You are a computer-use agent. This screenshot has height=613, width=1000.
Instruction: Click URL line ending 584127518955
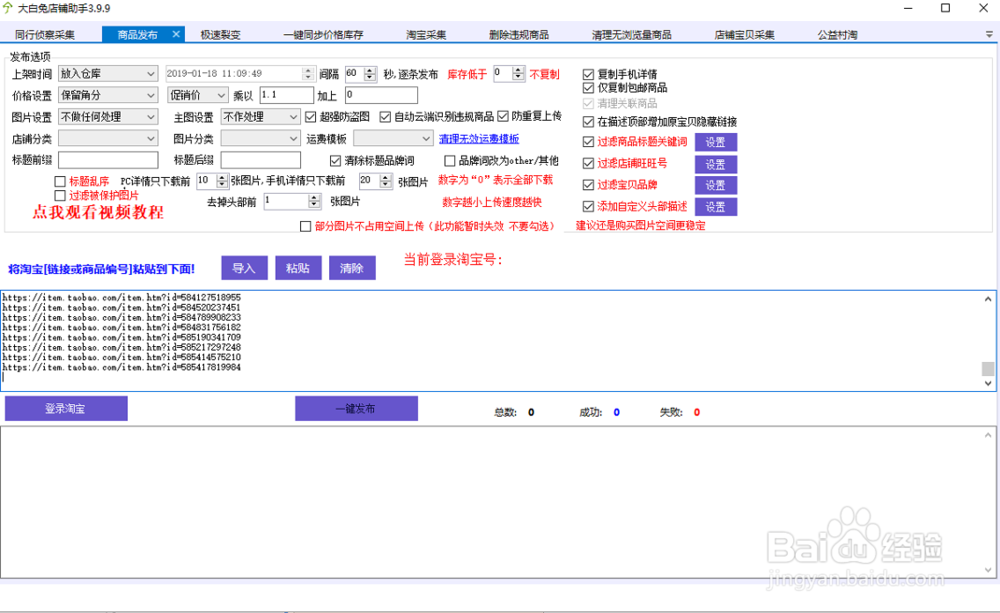click(x=121, y=297)
